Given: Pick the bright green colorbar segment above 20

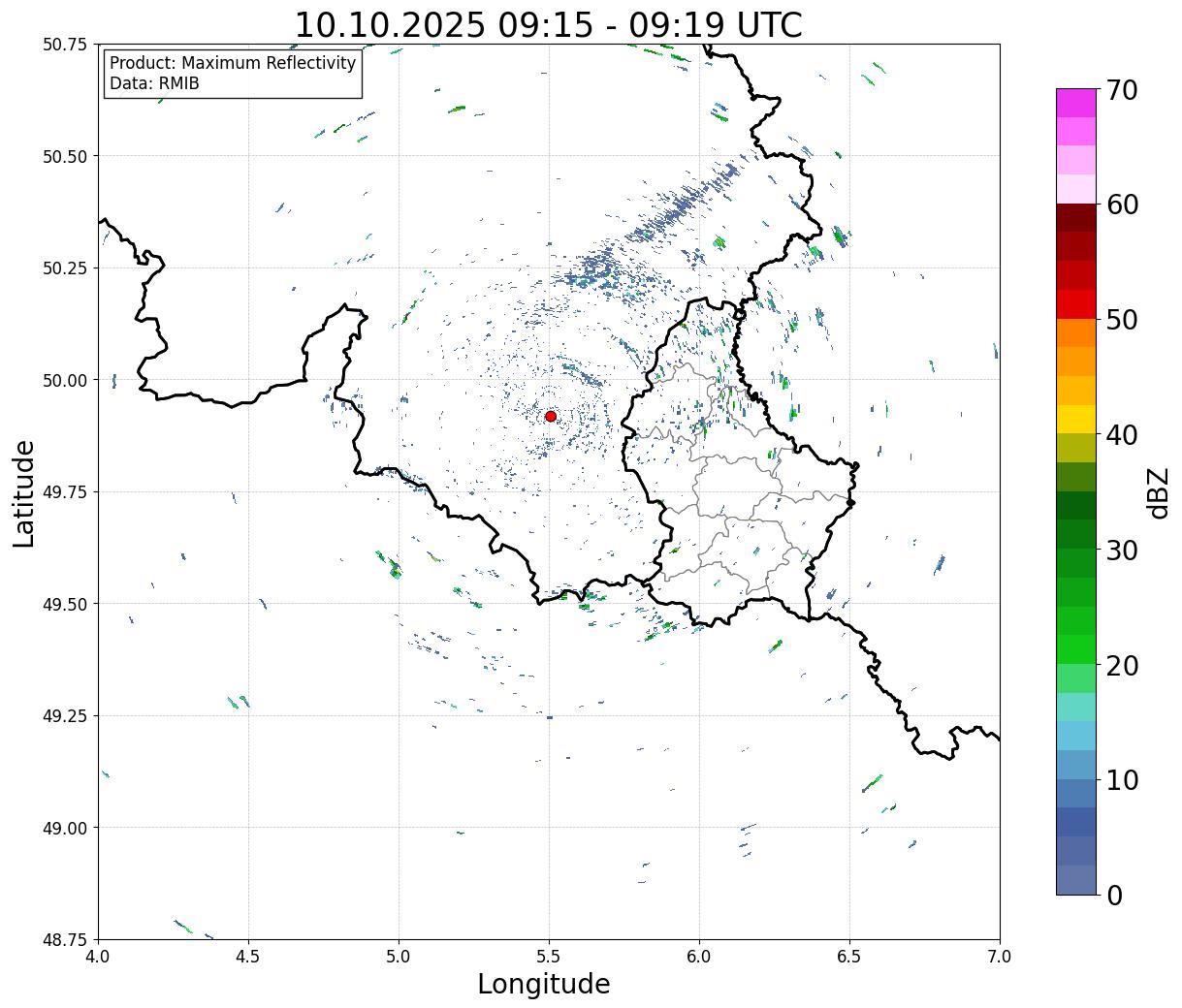Looking at the screenshot, I should point(1076,649).
